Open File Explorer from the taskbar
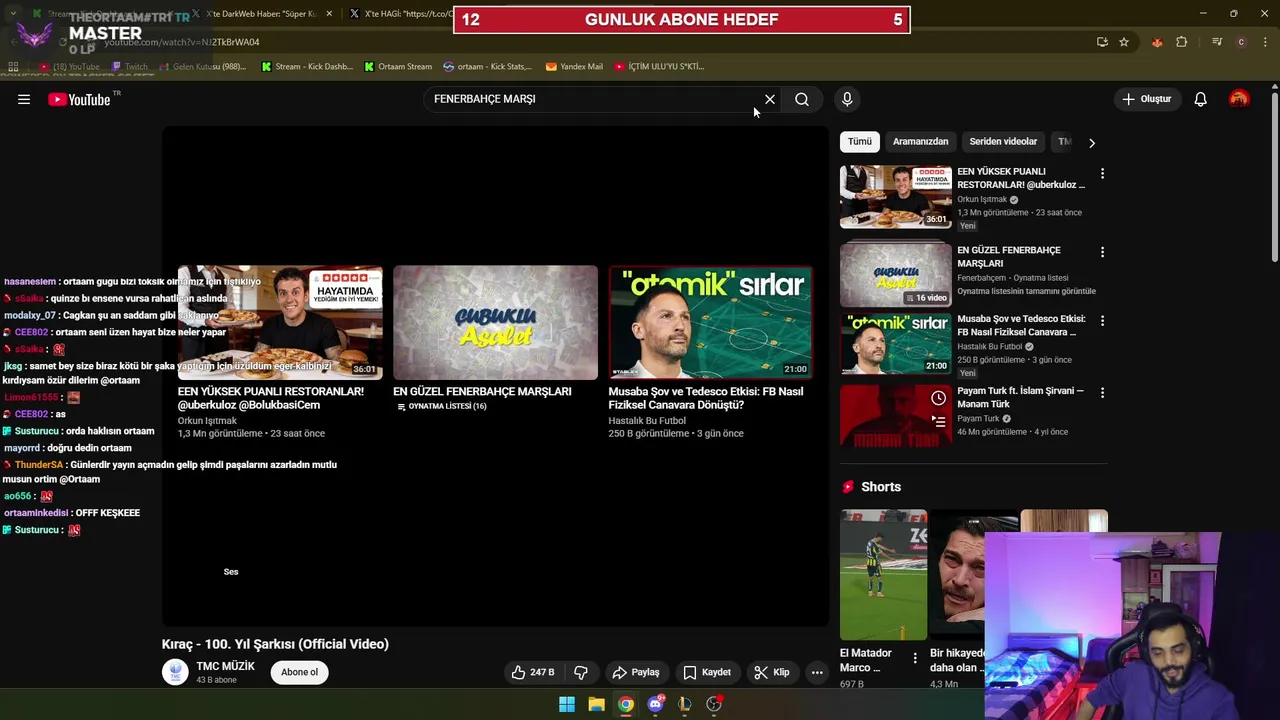 tap(596, 704)
